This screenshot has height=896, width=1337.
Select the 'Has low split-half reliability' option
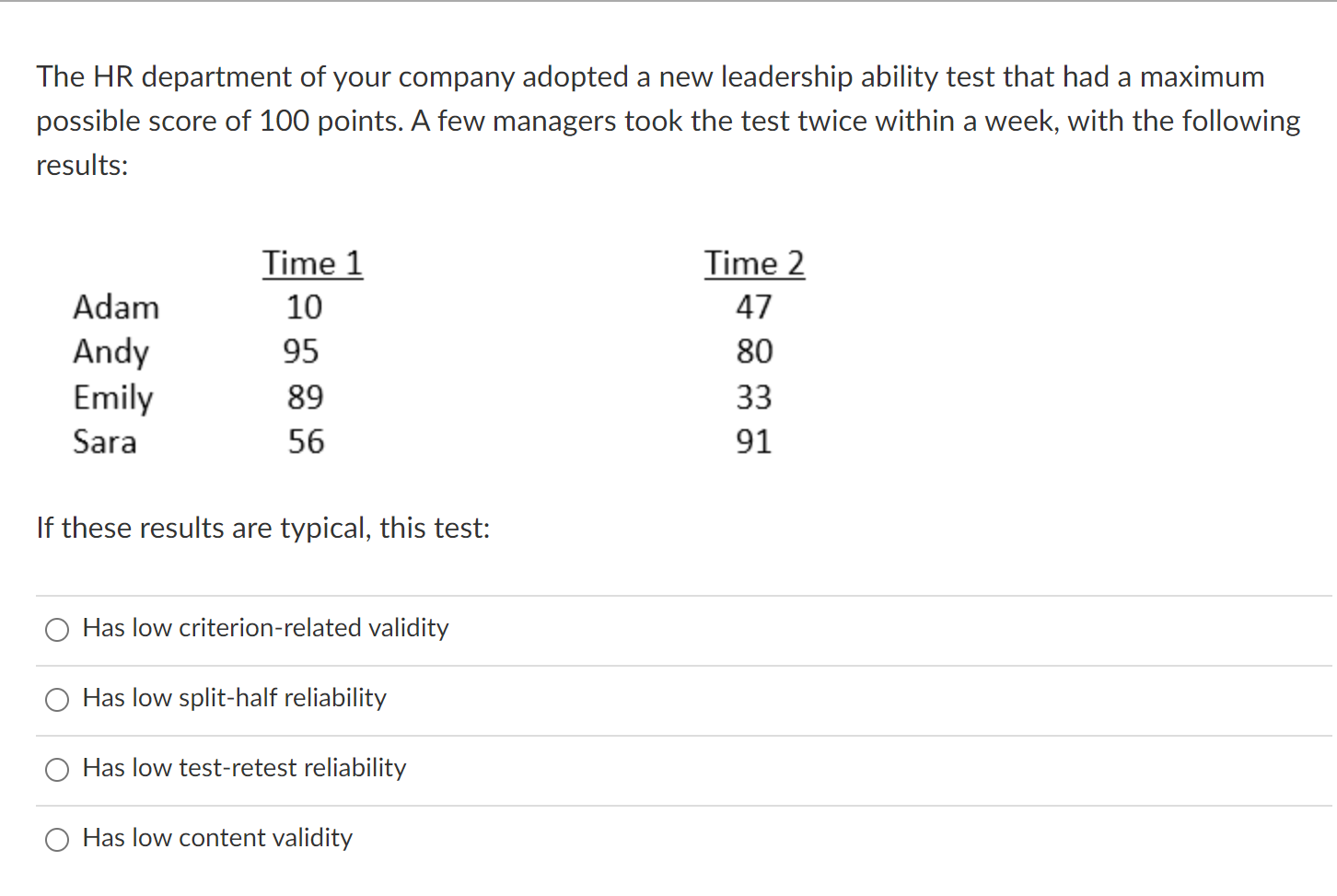point(235,699)
